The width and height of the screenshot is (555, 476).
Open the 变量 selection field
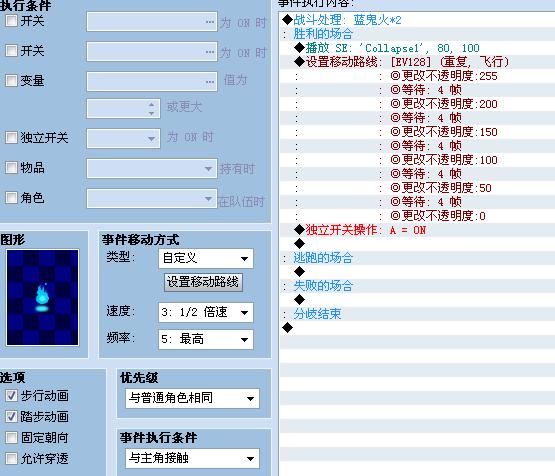[152, 82]
